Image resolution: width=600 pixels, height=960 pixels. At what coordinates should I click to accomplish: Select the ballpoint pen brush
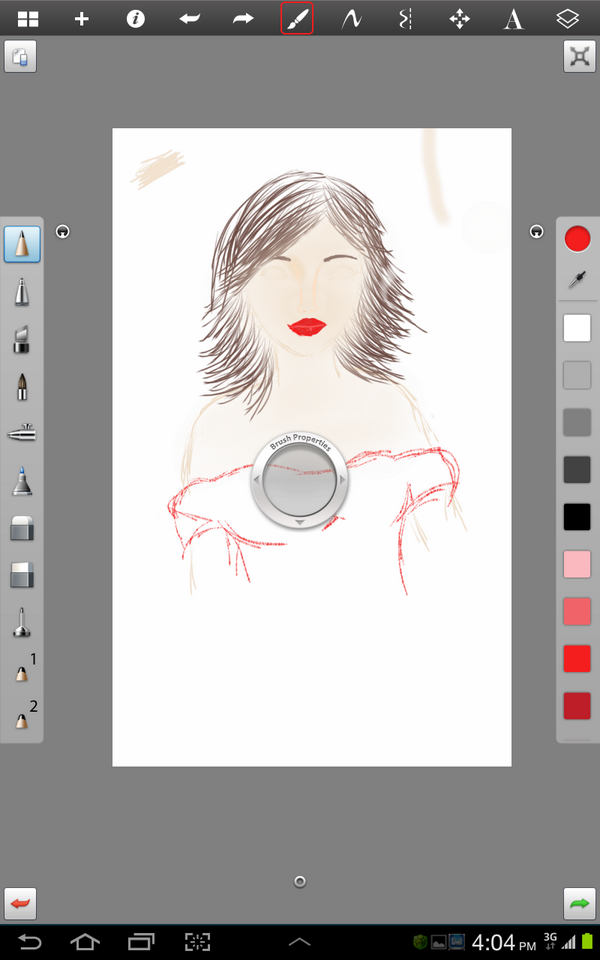pos(22,291)
